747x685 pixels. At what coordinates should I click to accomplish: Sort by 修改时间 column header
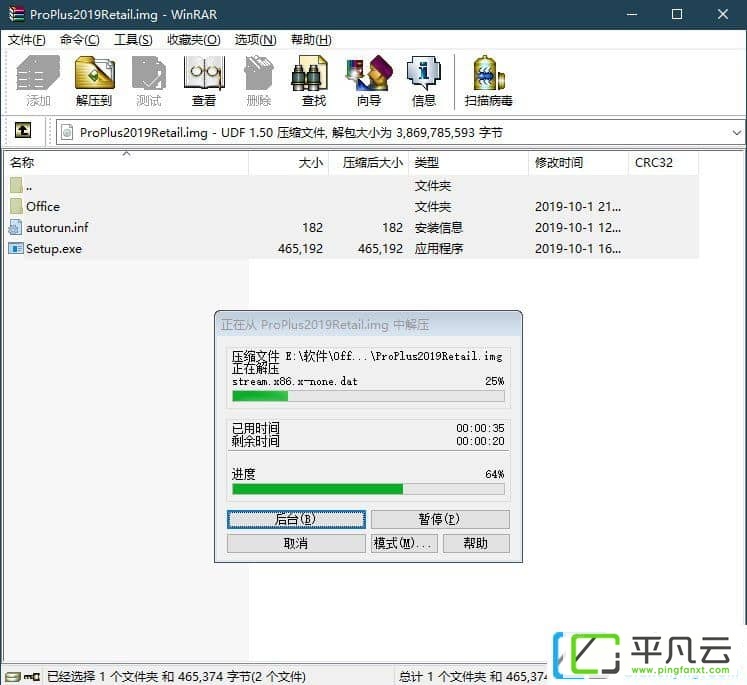pos(578,163)
